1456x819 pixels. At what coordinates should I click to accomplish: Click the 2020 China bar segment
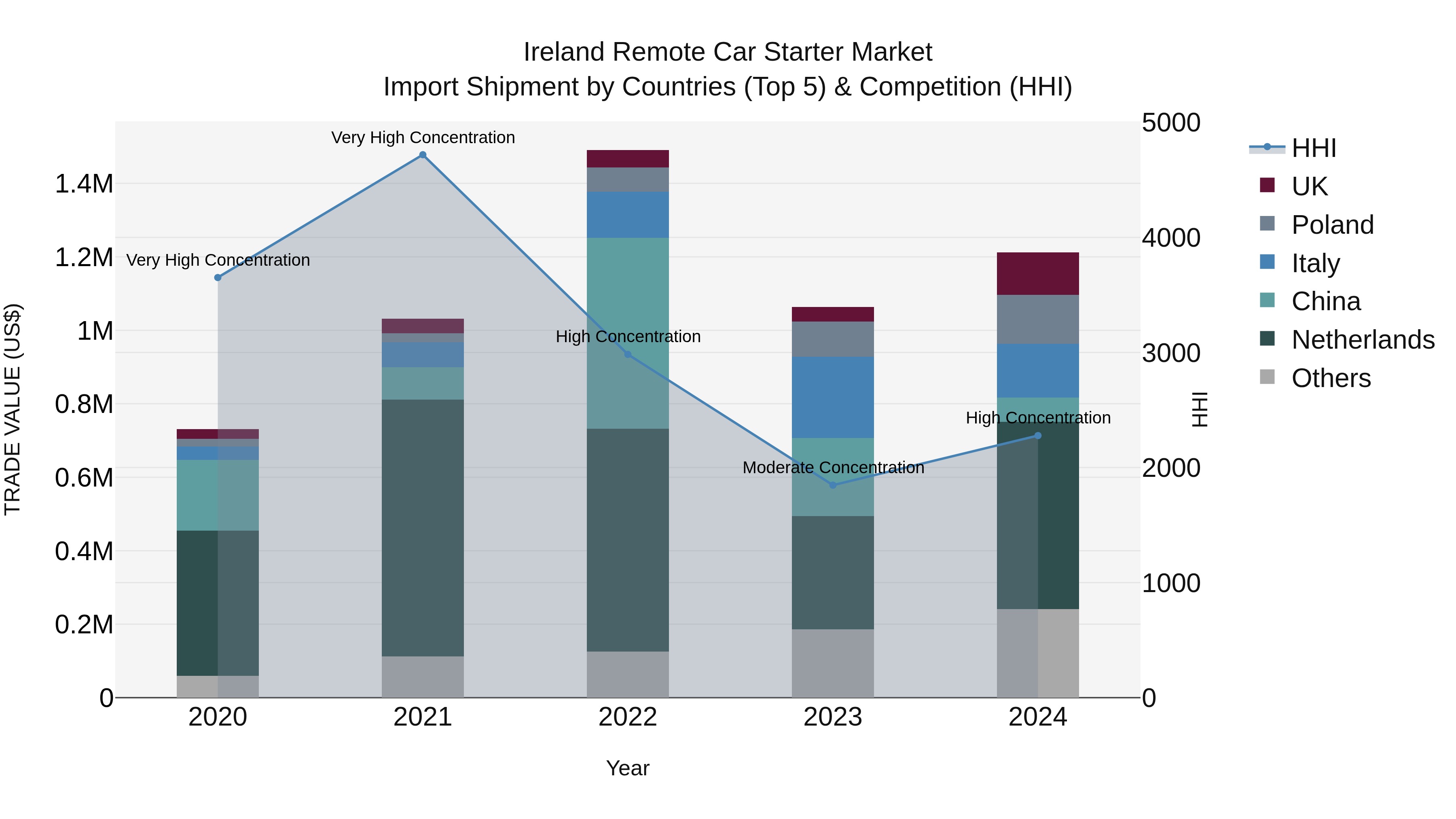[218, 495]
